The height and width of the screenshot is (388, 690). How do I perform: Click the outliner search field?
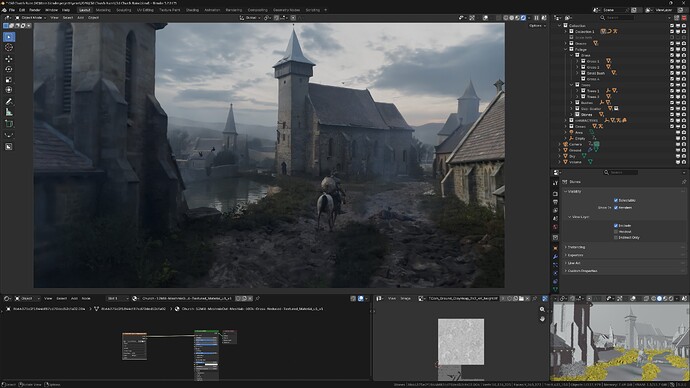click(x=618, y=18)
